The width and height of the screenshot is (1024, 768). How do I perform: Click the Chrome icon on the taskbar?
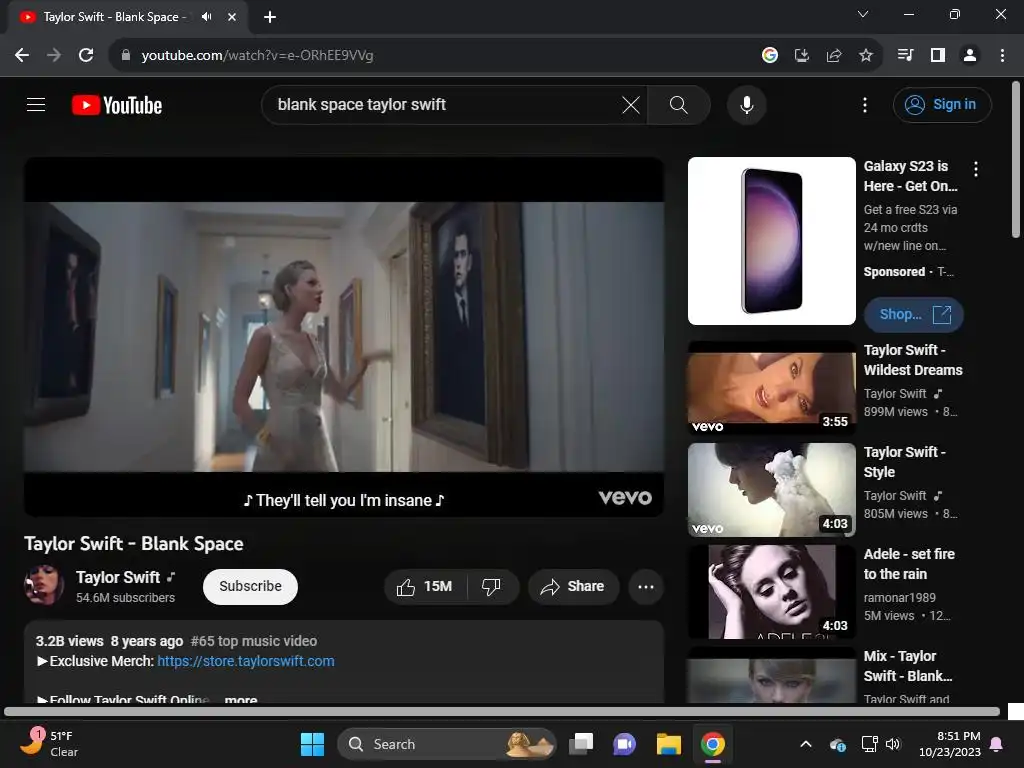pyautogui.click(x=712, y=744)
